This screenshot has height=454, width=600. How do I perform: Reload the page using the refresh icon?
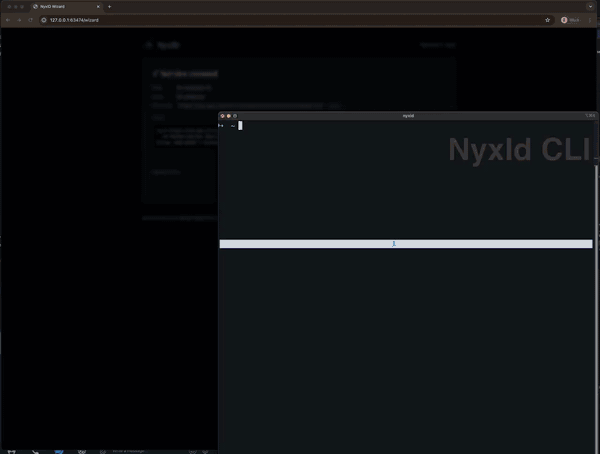tap(30, 20)
